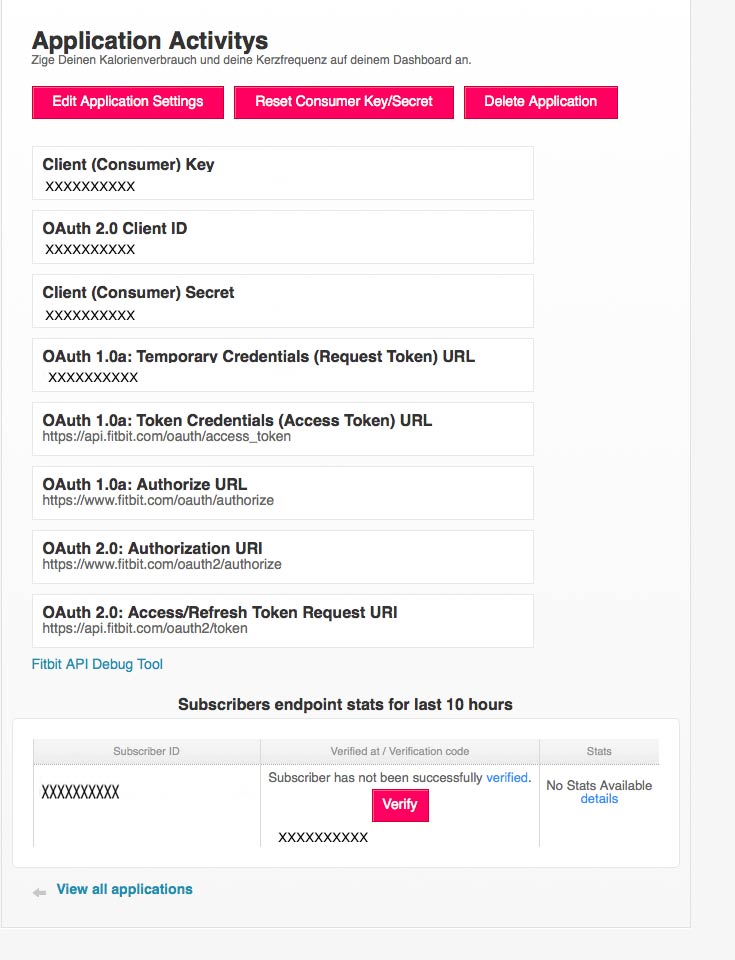Select the Request Token URL value
This screenshot has height=960, width=735.
[x=93, y=377]
